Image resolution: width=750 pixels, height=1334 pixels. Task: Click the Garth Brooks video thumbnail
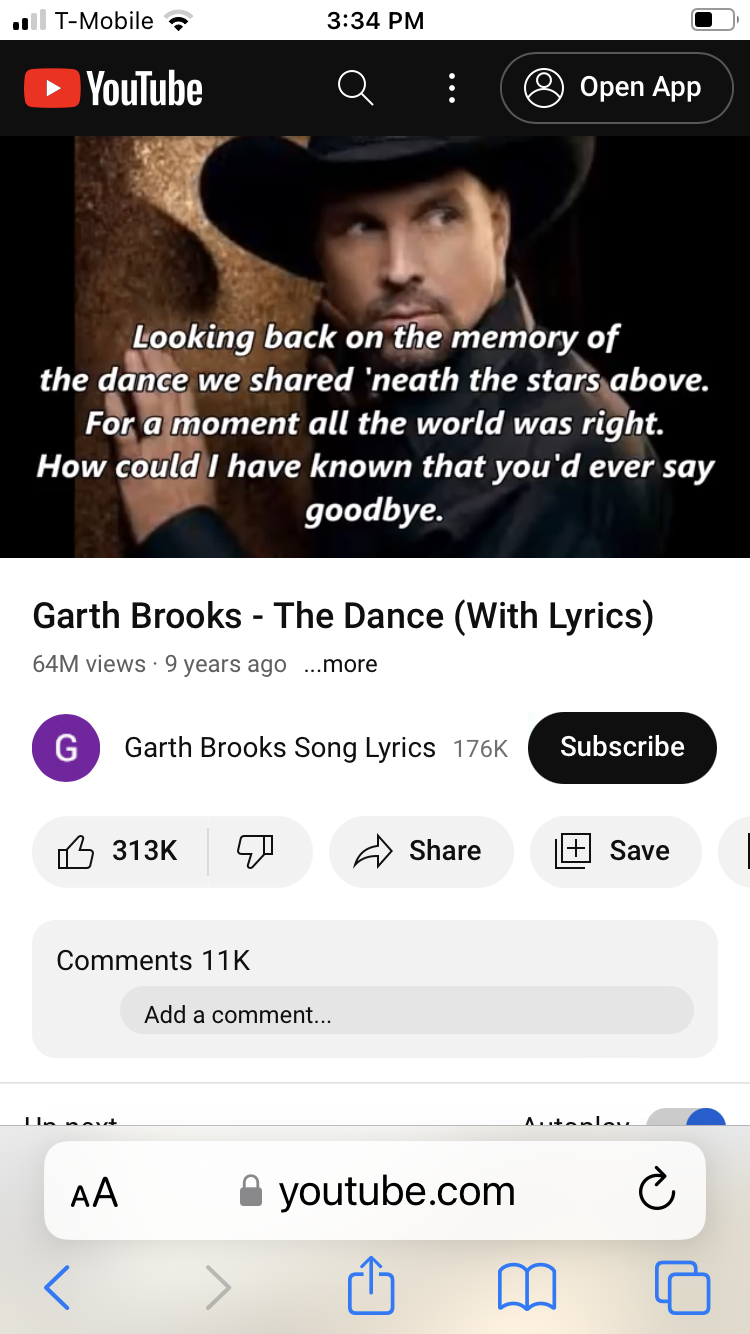[375, 347]
